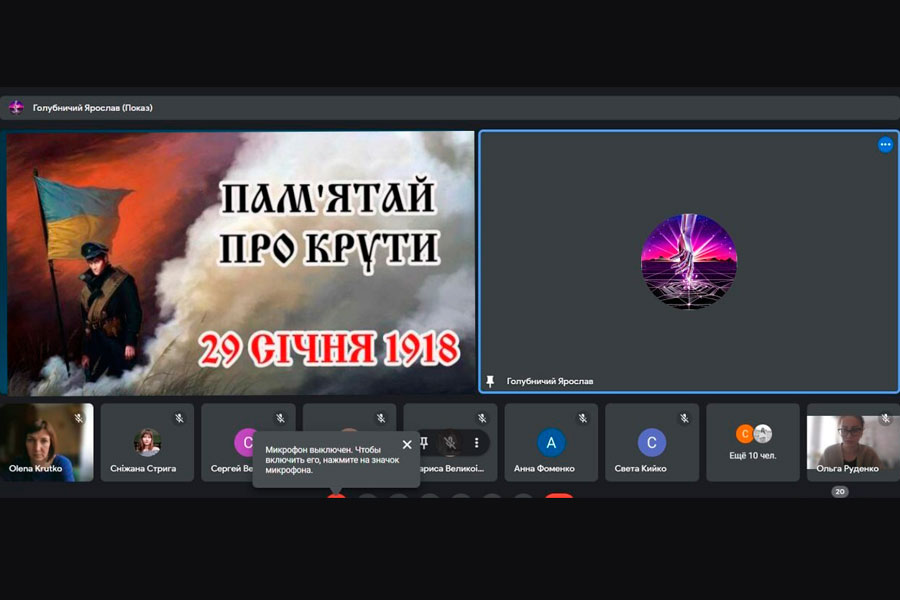The width and height of the screenshot is (900, 600).
Task: Click Анна Фоменко's blue letter A avatar
Action: pos(551,443)
